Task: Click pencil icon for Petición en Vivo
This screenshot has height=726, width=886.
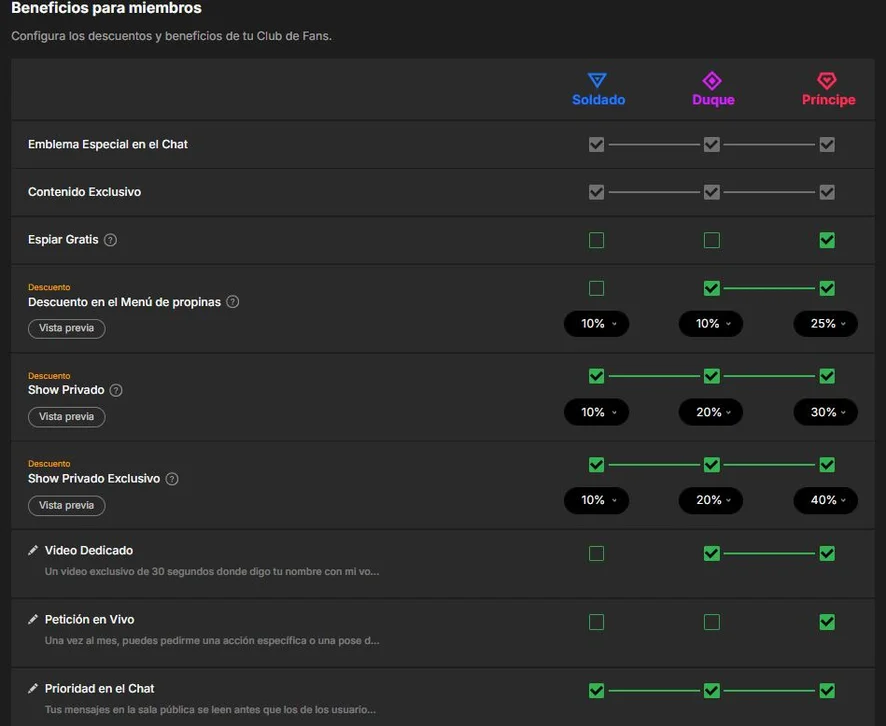Action: (x=33, y=619)
